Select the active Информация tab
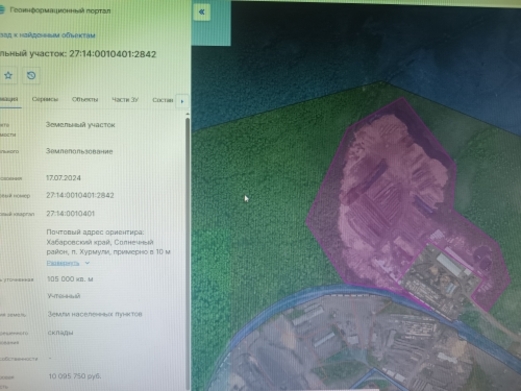521x391 pixels. pos(9,99)
